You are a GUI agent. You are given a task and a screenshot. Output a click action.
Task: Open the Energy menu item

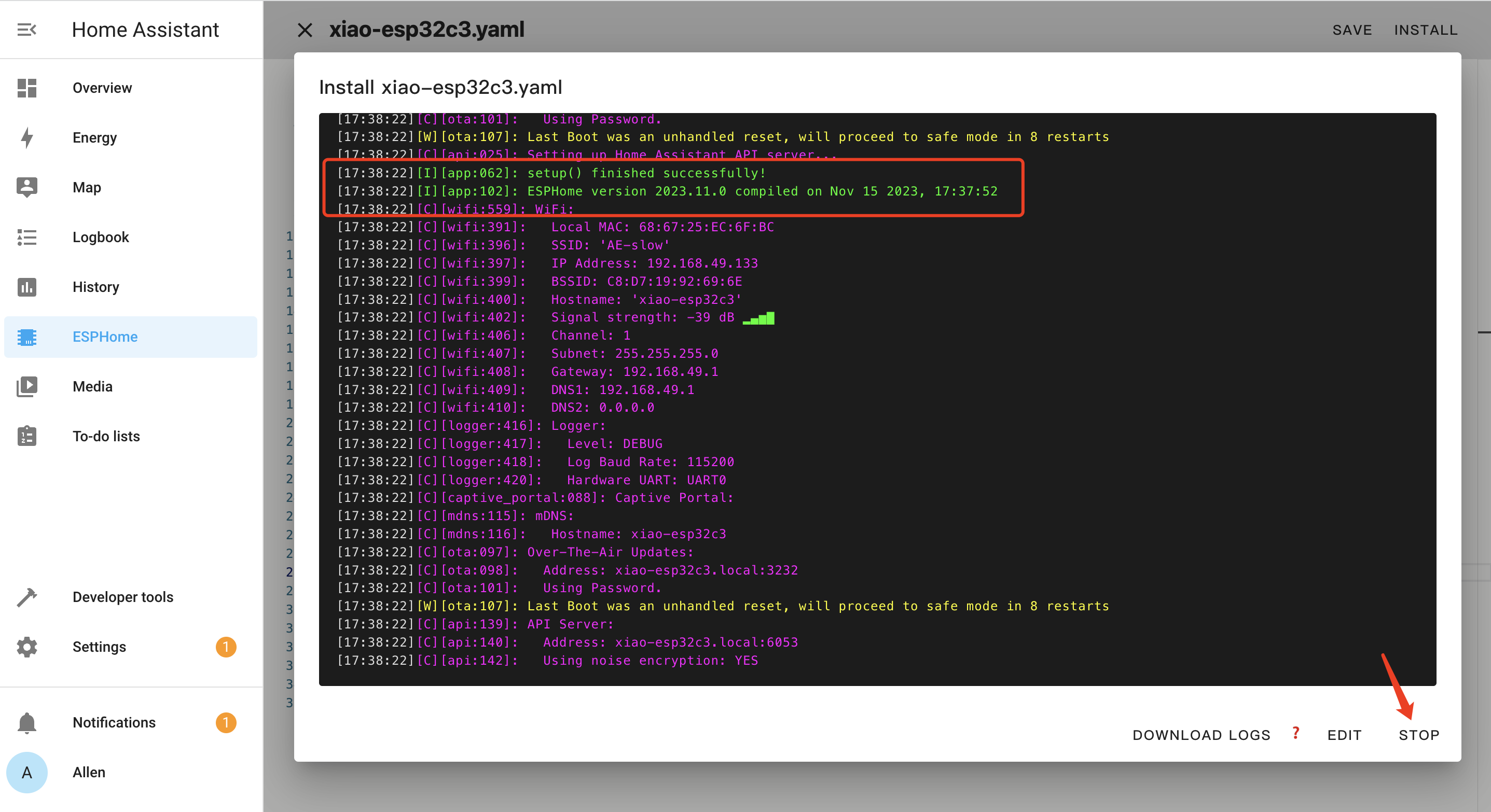coord(130,137)
